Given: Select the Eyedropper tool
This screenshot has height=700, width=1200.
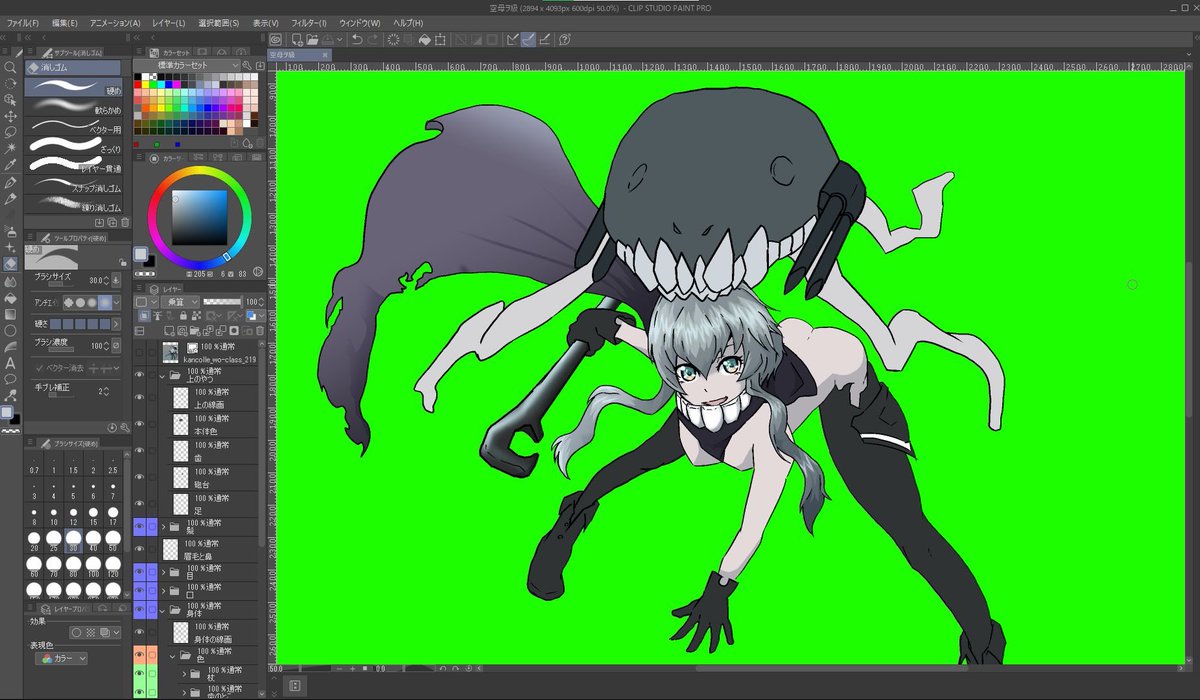Looking at the screenshot, I should 10,164.
